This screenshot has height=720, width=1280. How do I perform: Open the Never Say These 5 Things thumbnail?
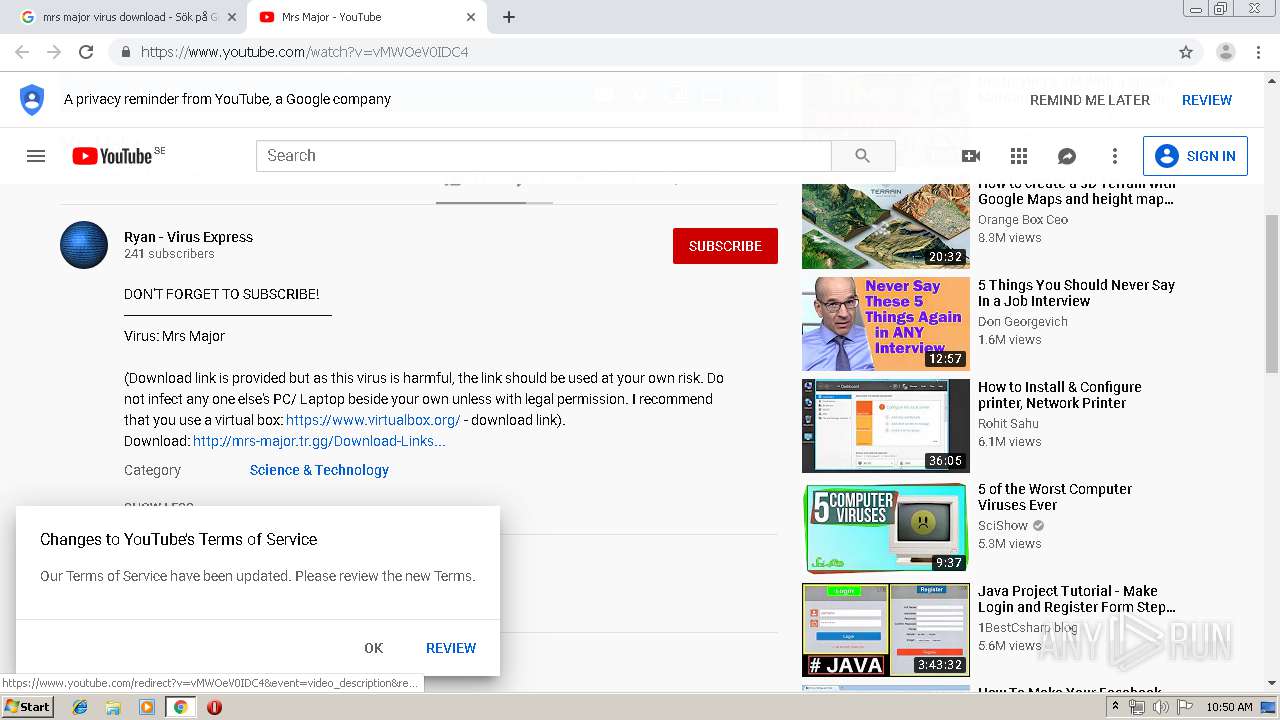(x=886, y=324)
